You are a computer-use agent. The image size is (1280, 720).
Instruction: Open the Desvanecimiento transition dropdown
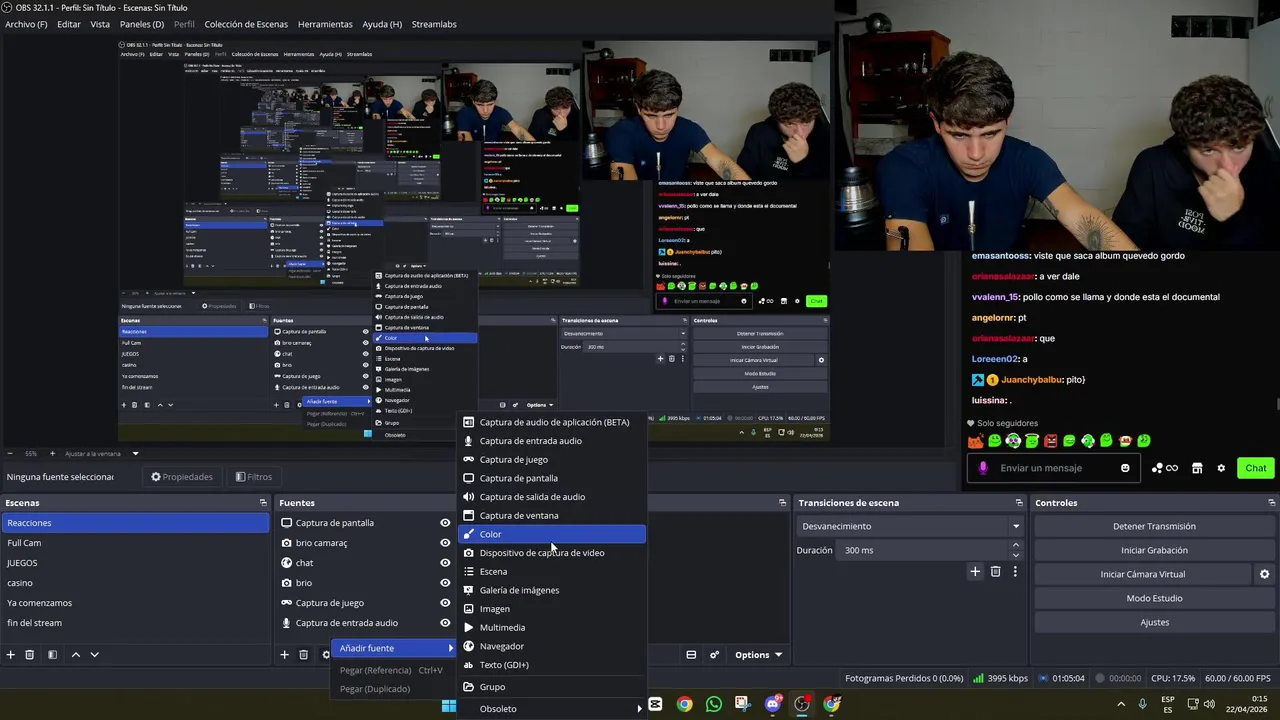point(910,526)
